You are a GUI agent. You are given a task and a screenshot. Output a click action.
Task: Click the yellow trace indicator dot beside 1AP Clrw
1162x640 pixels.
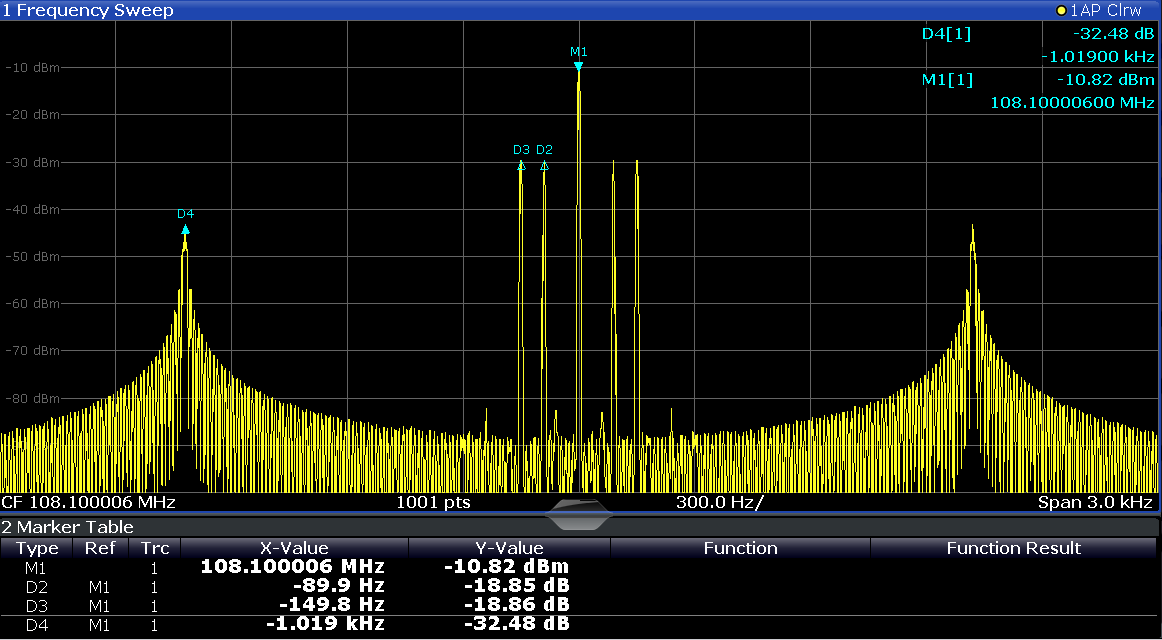pos(1061,10)
